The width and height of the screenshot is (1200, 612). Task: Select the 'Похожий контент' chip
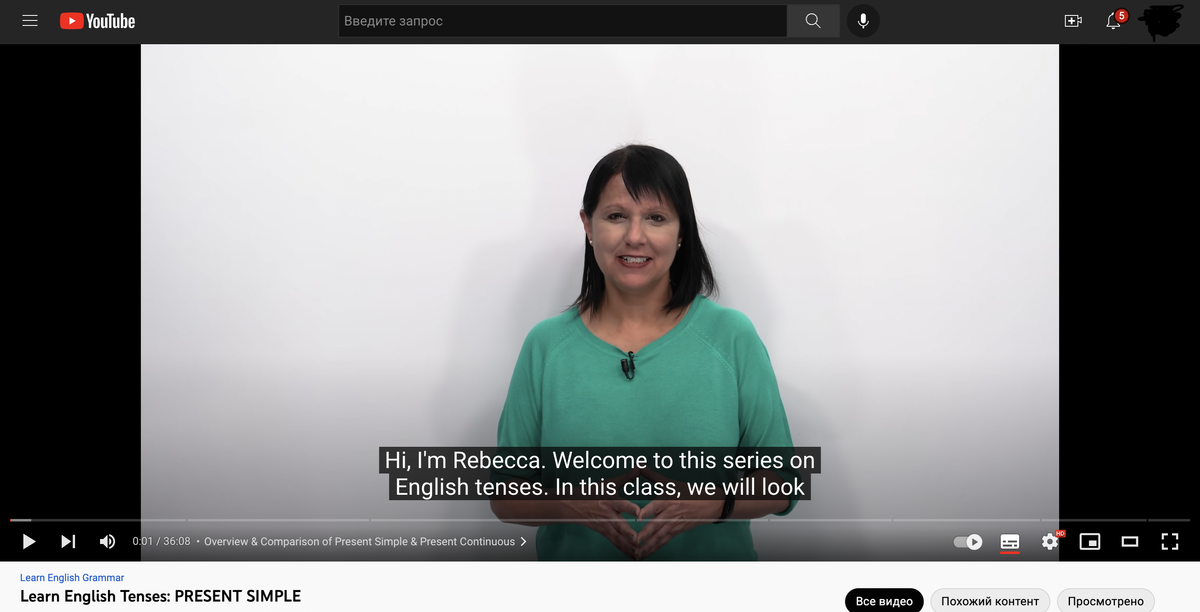pyautogui.click(x=990, y=601)
